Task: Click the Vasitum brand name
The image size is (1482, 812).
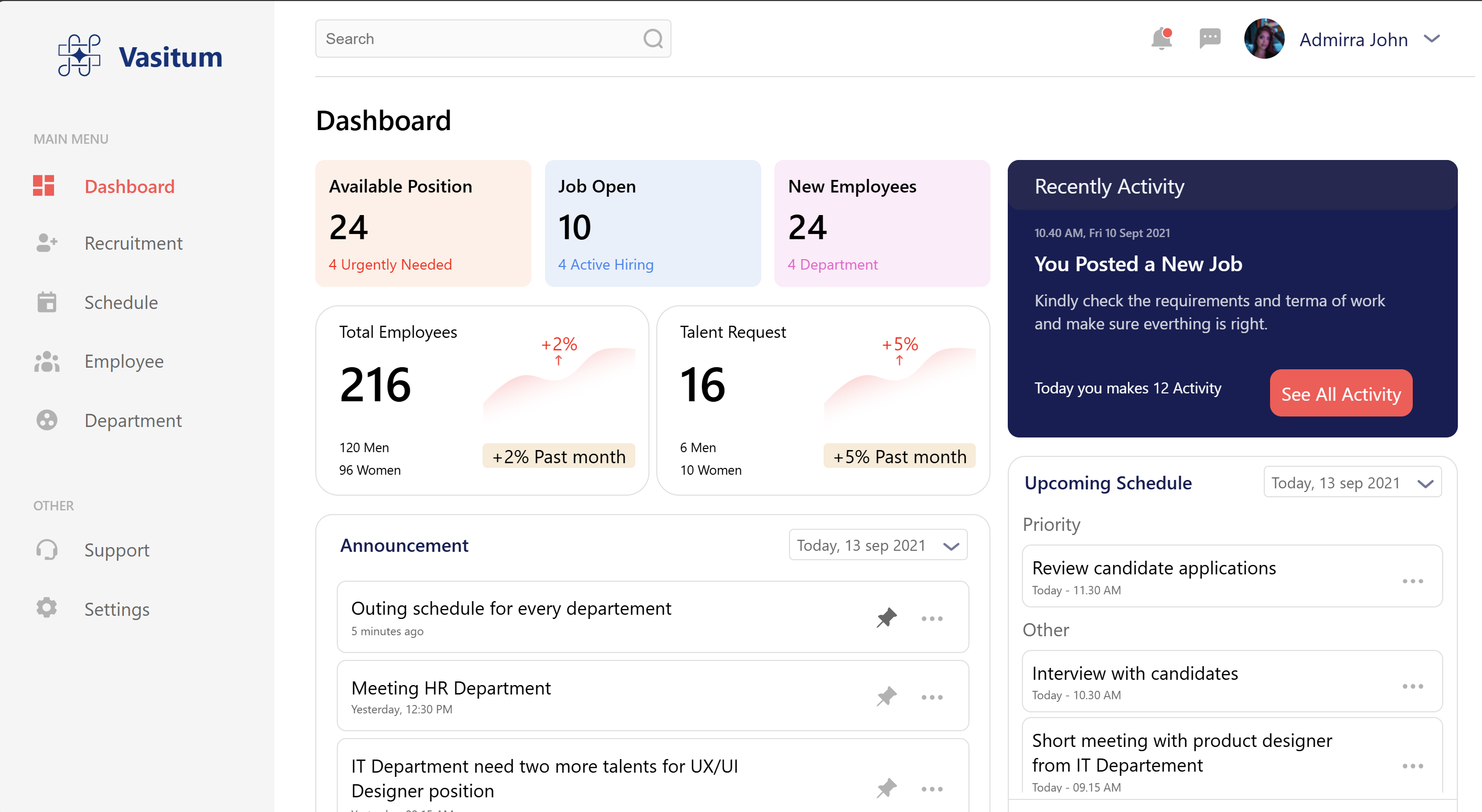Action: click(170, 58)
